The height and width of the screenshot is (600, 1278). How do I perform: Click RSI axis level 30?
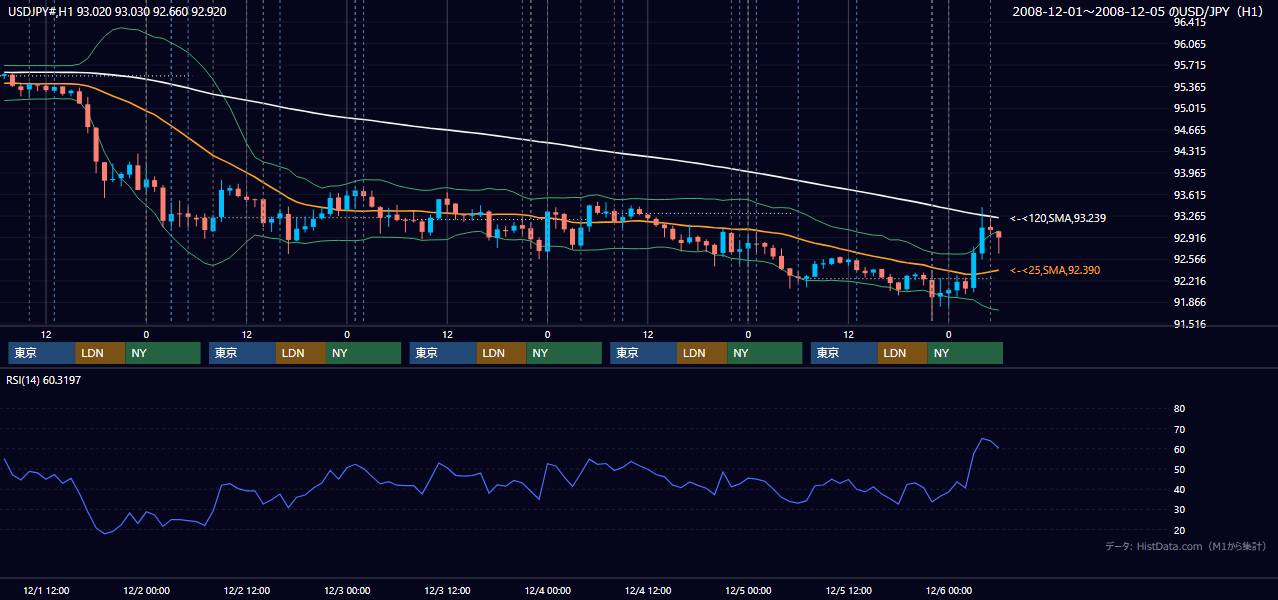coord(1179,510)
